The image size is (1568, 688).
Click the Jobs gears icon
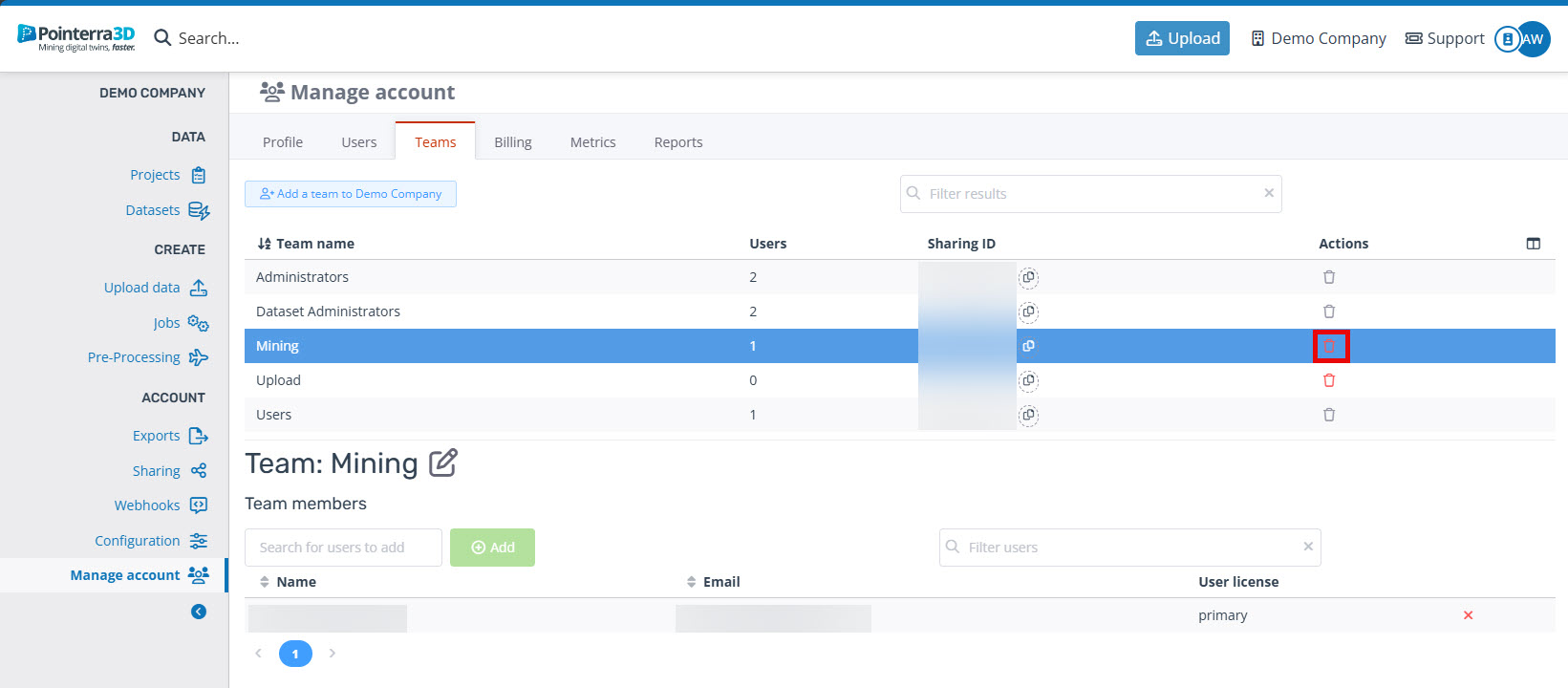199,323
